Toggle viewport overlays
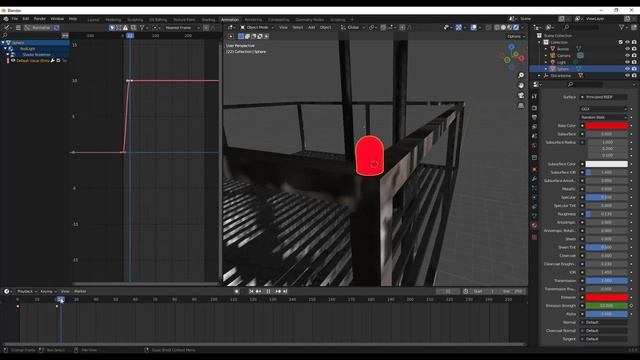 pyautogui.click(x=473, y=27)
